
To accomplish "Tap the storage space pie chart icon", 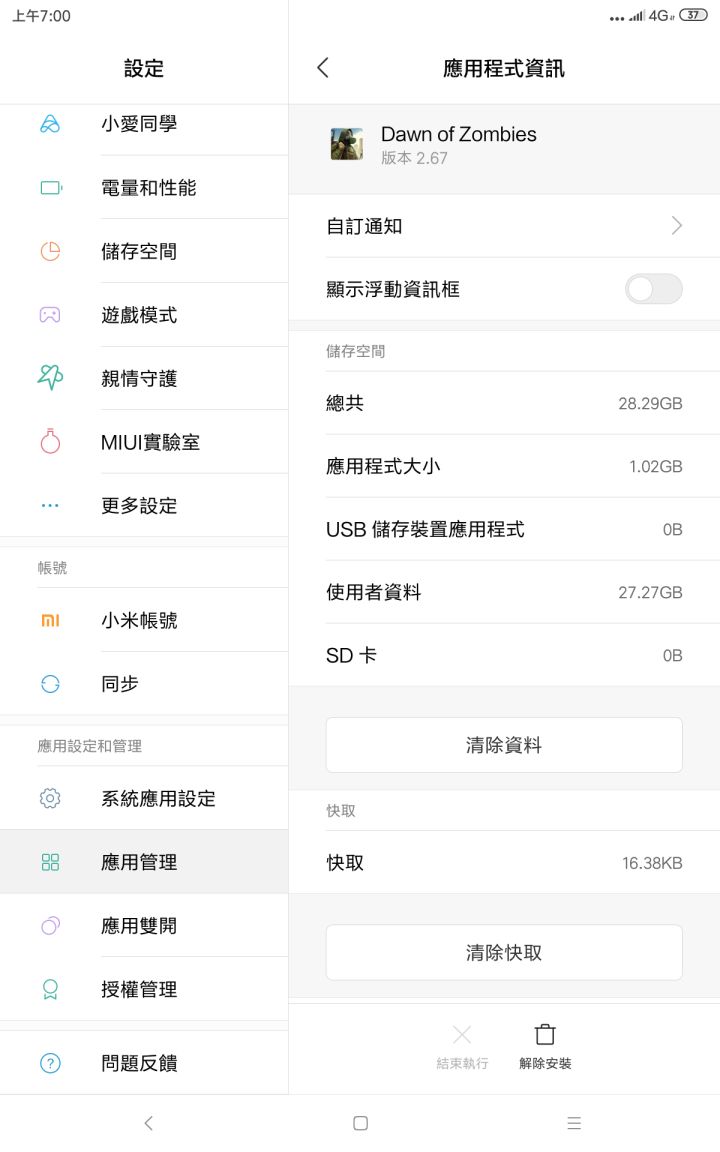I will pyautogui.click(x=50, y=251).
